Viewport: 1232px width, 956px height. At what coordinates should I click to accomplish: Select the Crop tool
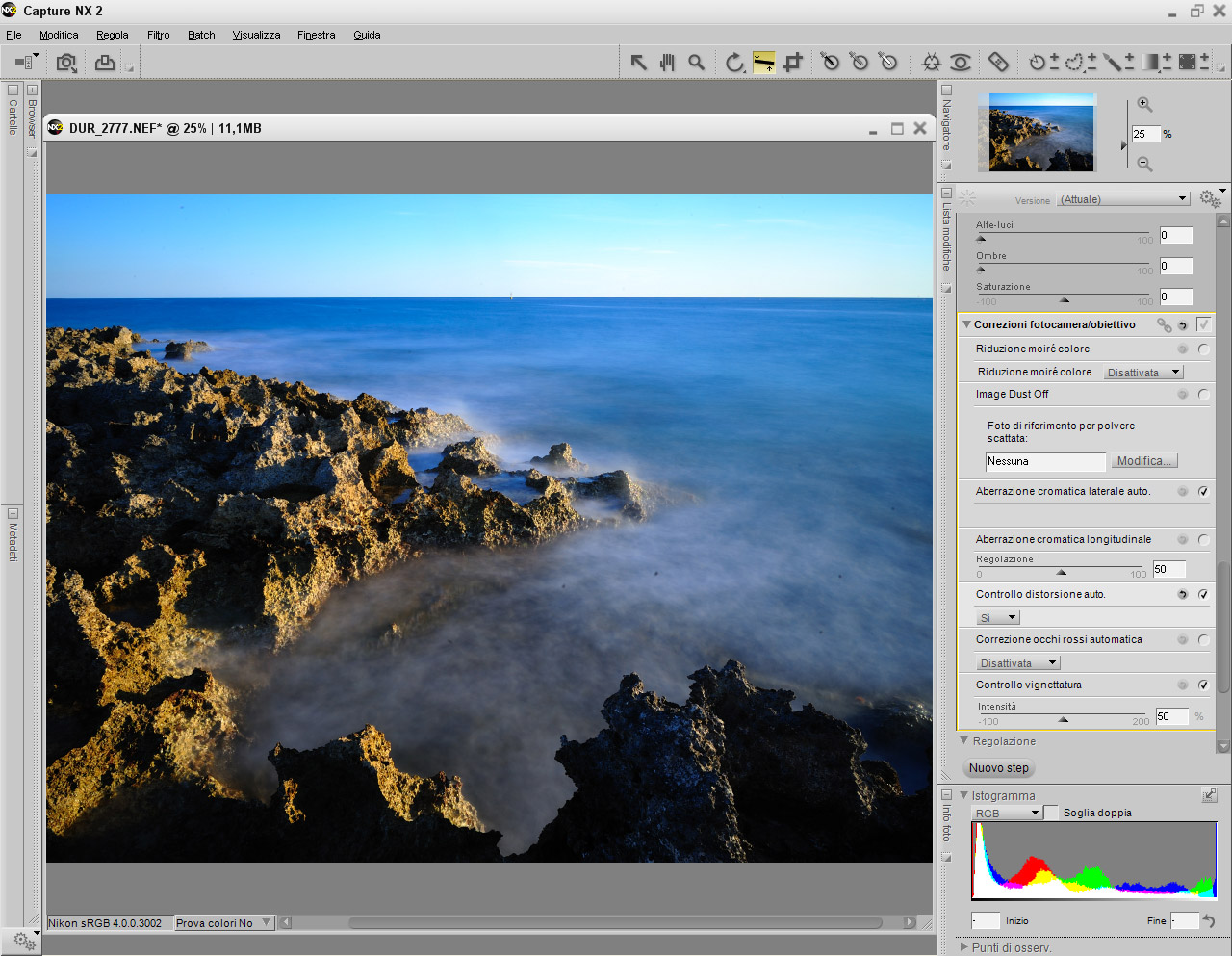(792, 63)
